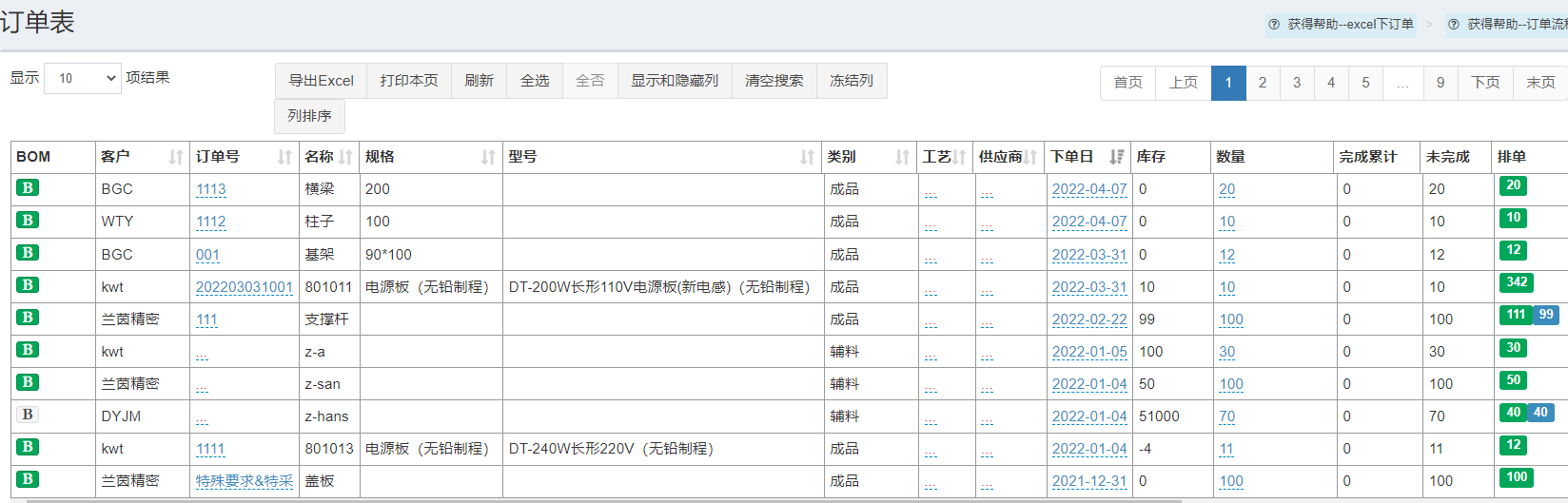The image size is (1568, 503).
Task: Click the help icon beside 获得帮助--excel下订单
Action: coord(1274,25)
